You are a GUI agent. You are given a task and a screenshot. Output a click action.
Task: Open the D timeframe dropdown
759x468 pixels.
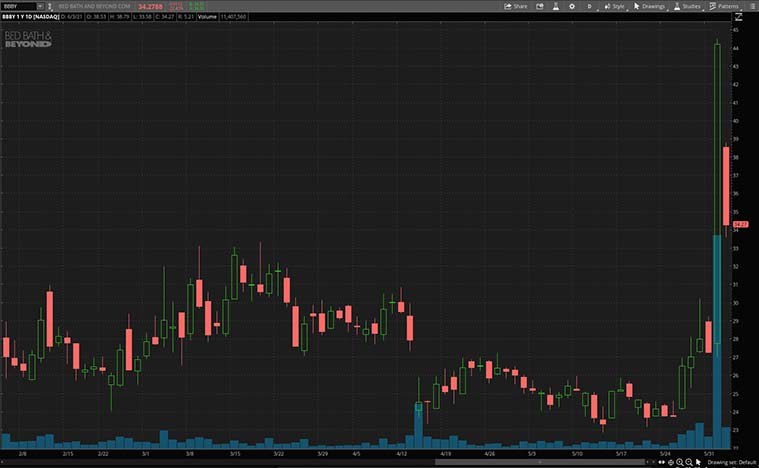click(x=591, y=6)
